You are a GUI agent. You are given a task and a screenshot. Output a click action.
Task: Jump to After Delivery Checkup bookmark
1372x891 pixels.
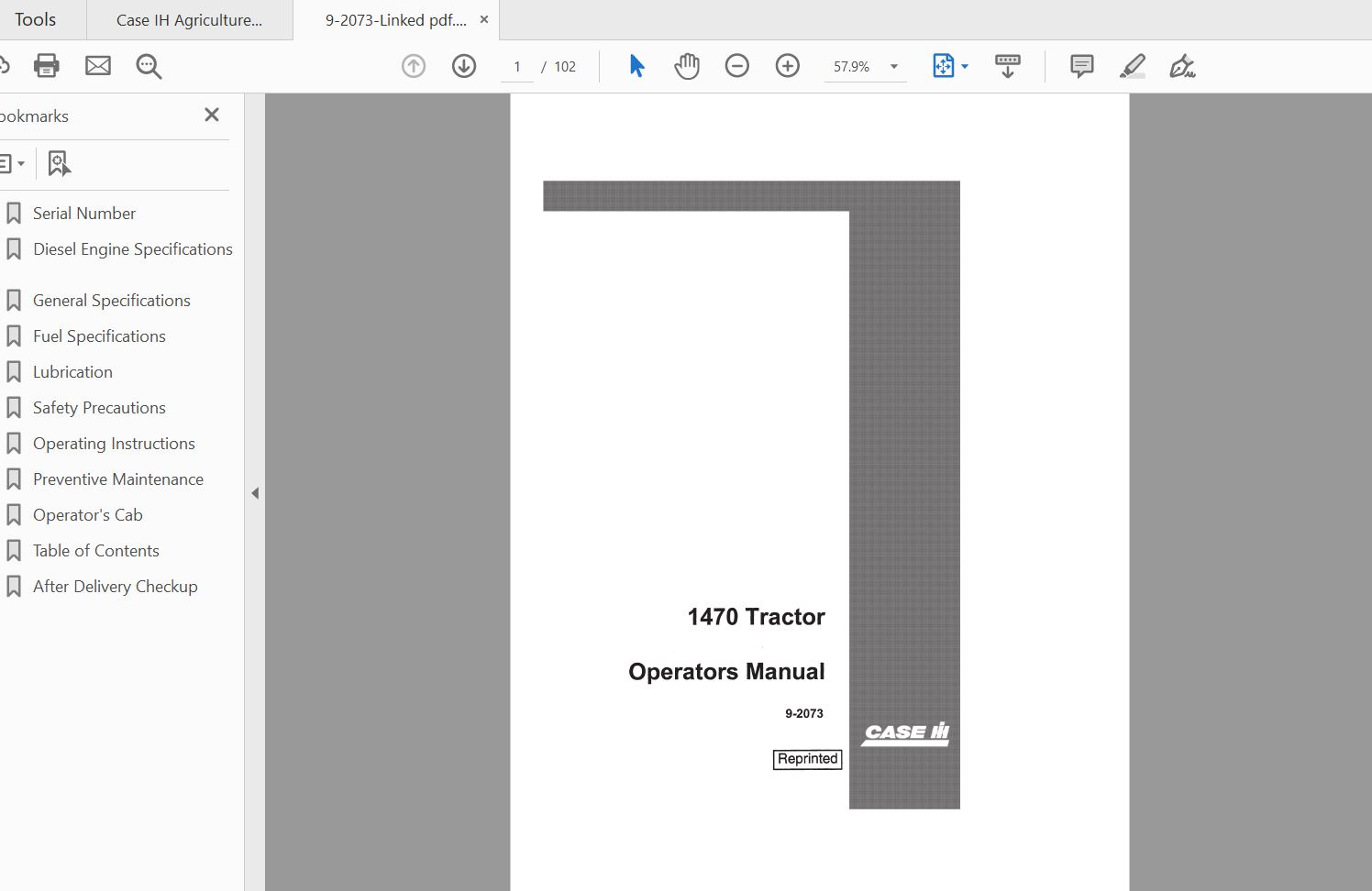116,587
